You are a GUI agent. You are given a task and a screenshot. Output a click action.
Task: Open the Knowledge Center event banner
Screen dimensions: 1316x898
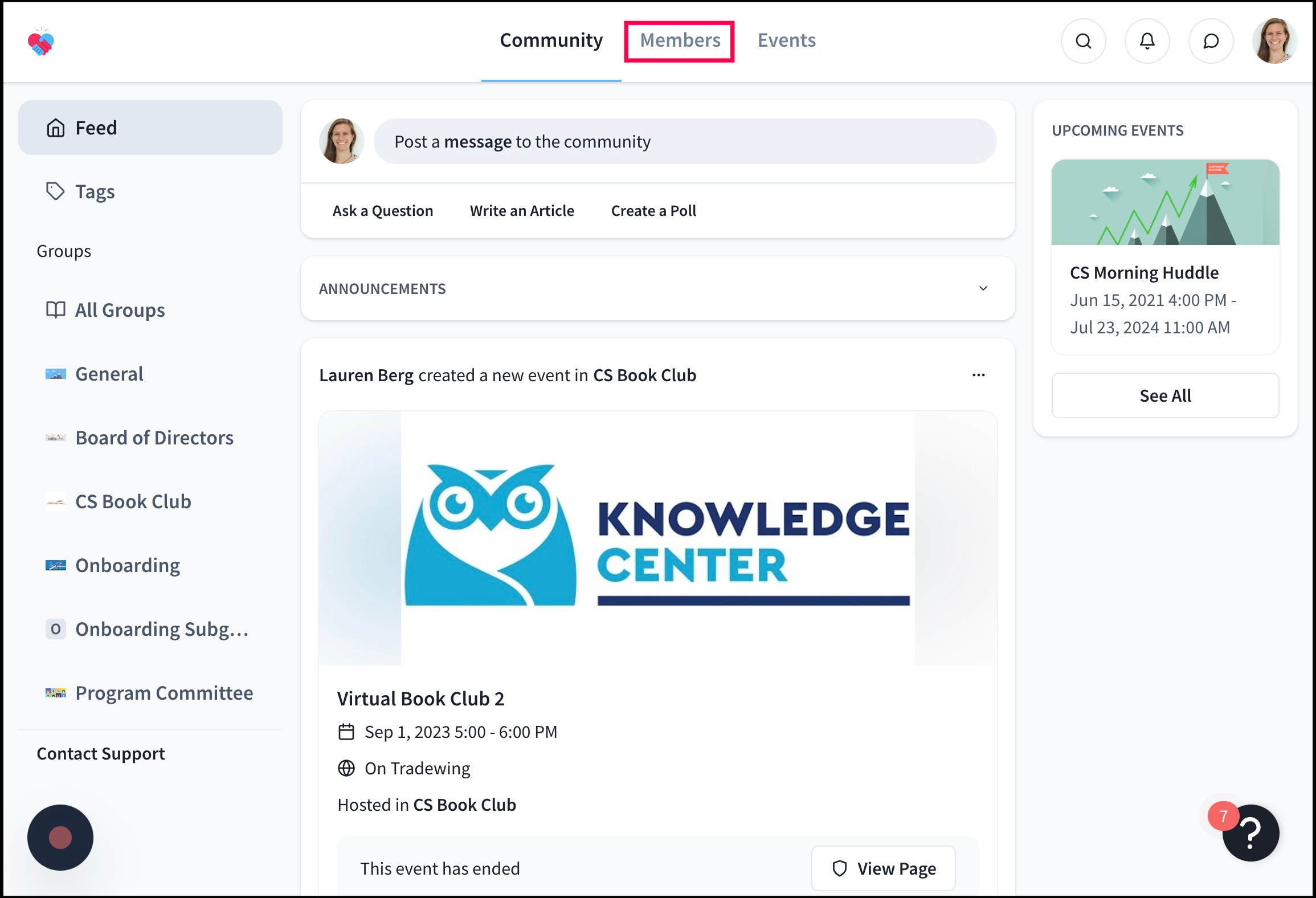(658, 538)
